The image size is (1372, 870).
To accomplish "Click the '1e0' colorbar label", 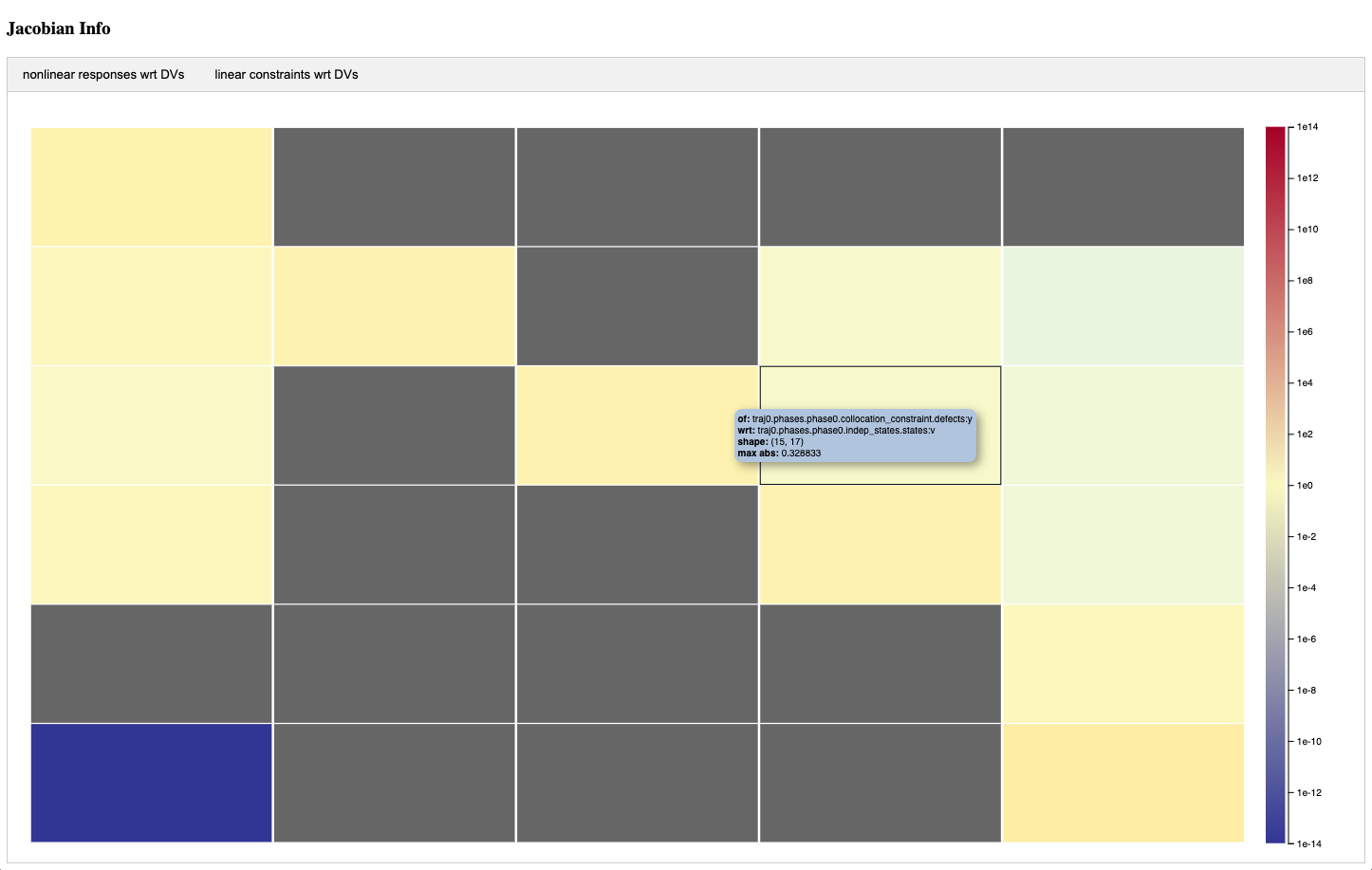I will click(1306, 486).
